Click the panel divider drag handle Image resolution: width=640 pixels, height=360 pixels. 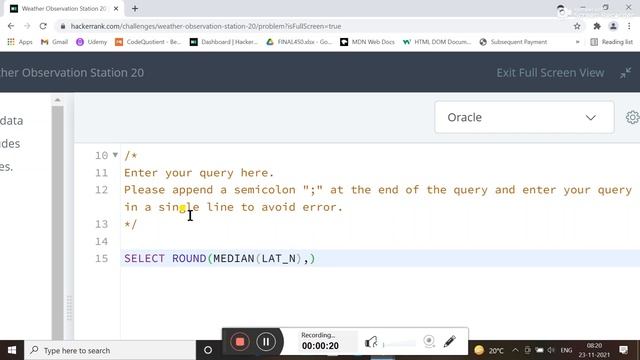[x=69, y=308]
